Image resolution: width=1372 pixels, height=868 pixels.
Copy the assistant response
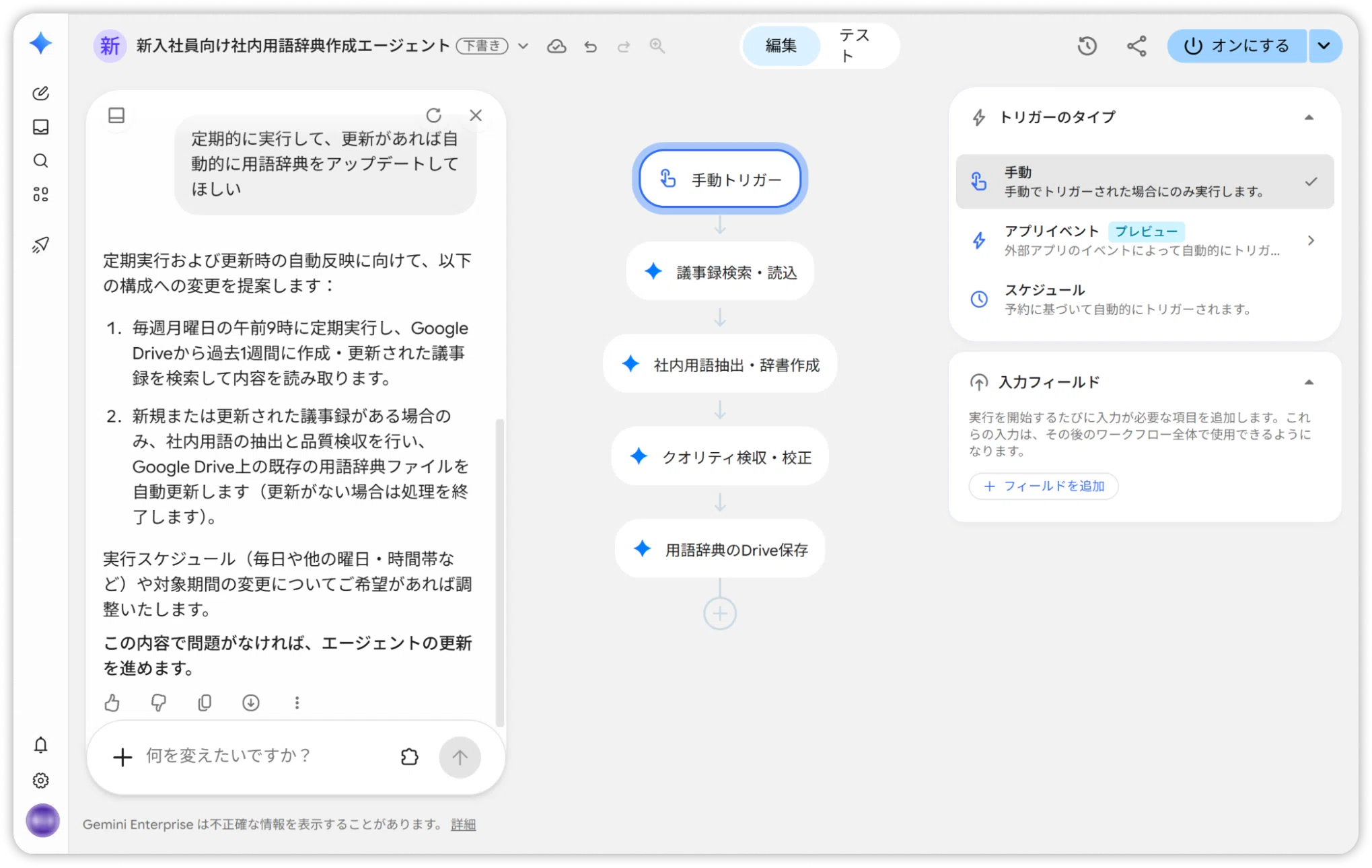pyautogui.click(x=205, y=702)
